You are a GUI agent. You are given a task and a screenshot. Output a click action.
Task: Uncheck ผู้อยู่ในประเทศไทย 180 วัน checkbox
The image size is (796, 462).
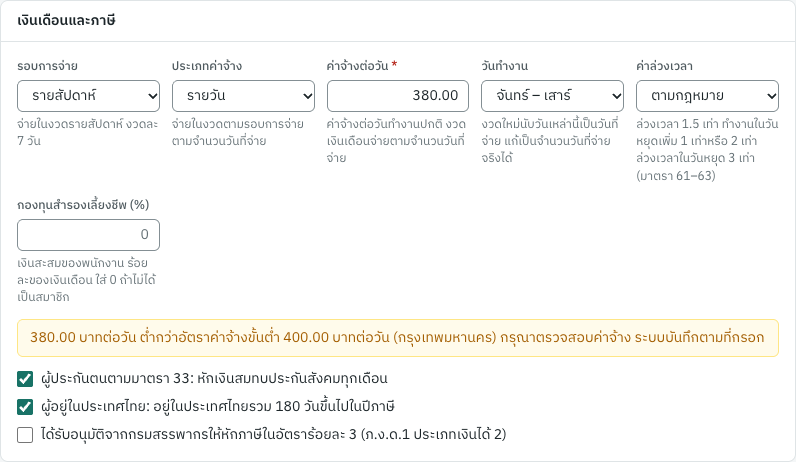[25, 407]
